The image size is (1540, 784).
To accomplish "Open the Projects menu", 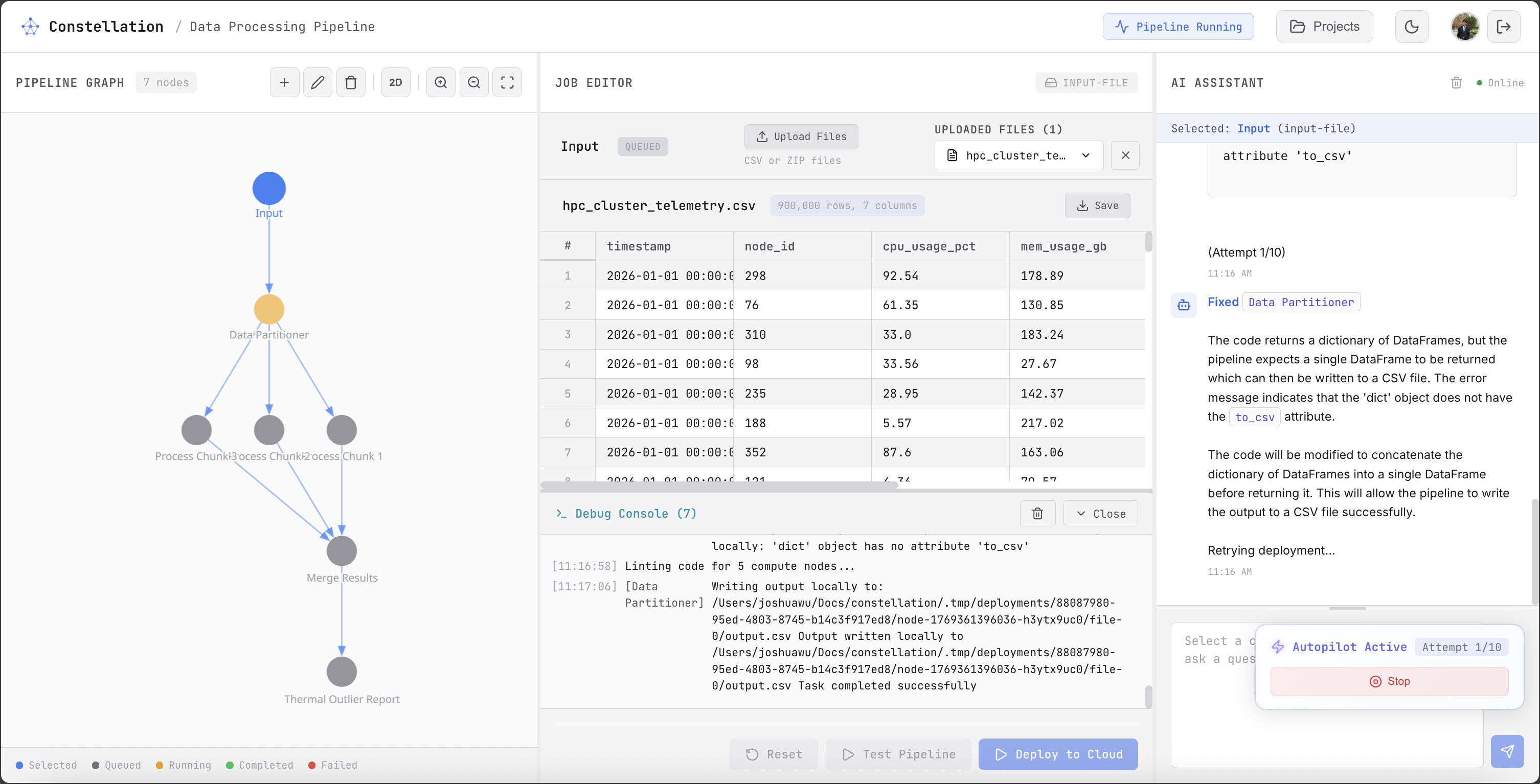I will [1324, 26].
